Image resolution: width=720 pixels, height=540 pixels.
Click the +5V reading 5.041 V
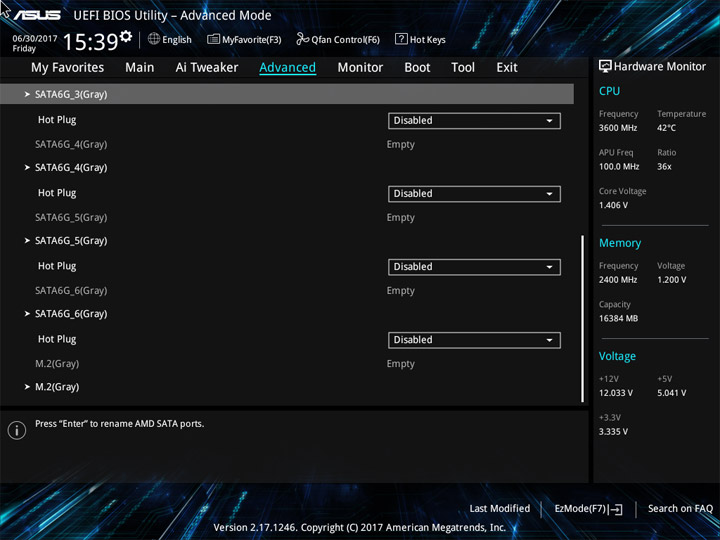[x=672, y=393]
